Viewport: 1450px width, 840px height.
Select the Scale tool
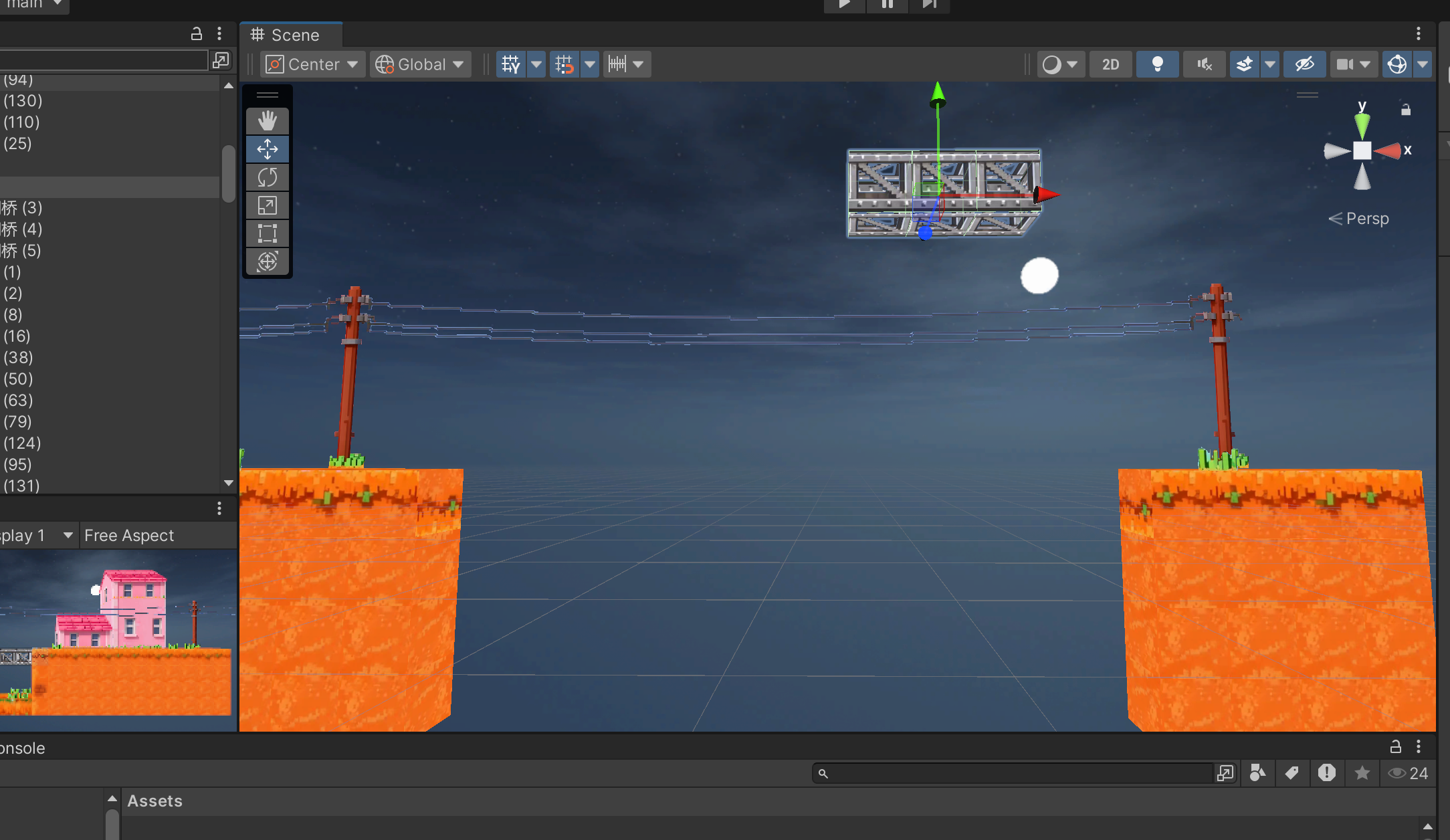coord(267,205)
